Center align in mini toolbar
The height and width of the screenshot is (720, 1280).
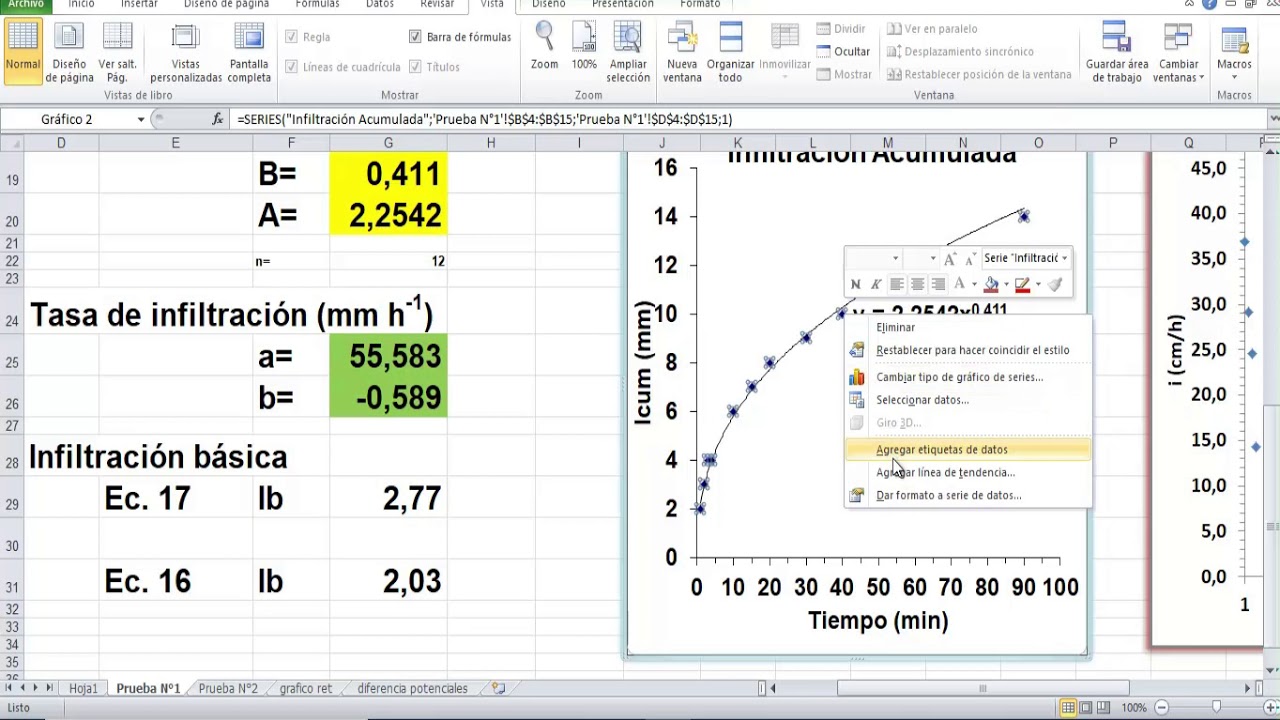tap(917, 285)
